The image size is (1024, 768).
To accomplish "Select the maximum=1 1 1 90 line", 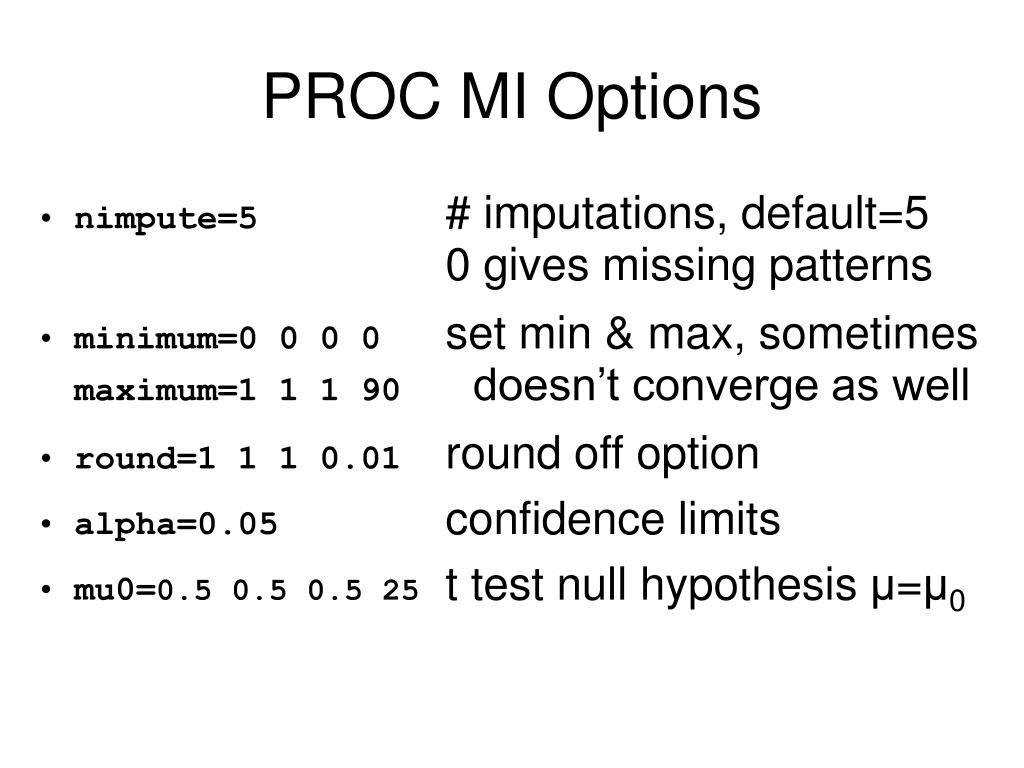I will [x=236, y=391].
